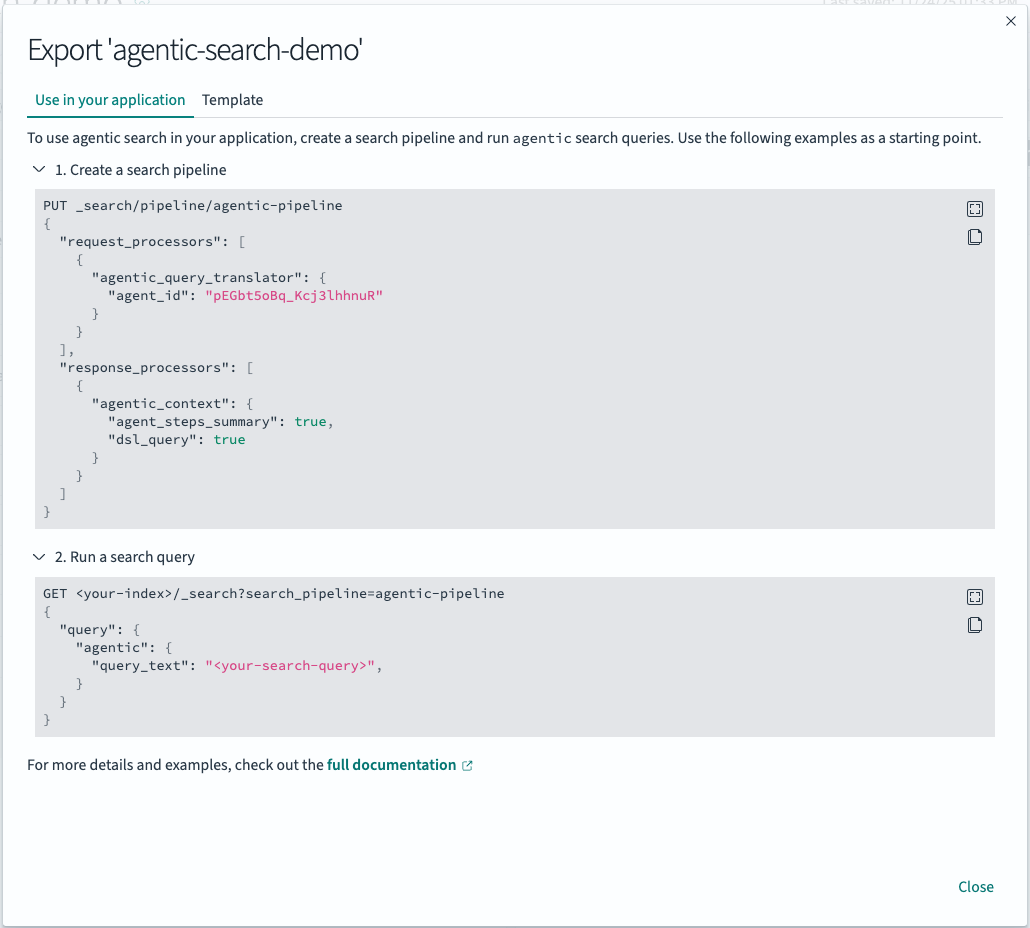Image resolution: width=1030 pixels, height=928 pixels.
Task: Open the full documentation link
Action: coord(392,764)
